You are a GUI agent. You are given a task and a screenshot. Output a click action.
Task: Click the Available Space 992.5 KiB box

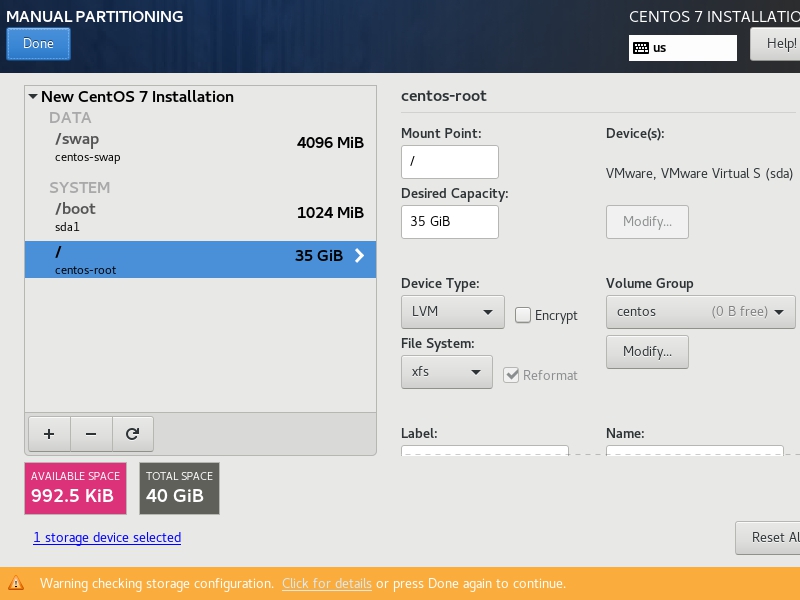tap(76, 488)
